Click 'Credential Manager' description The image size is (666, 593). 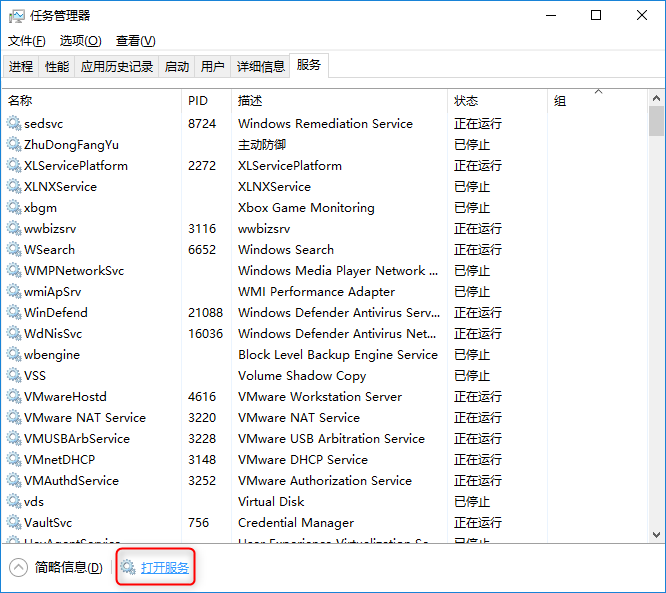[x=296, y=522]
